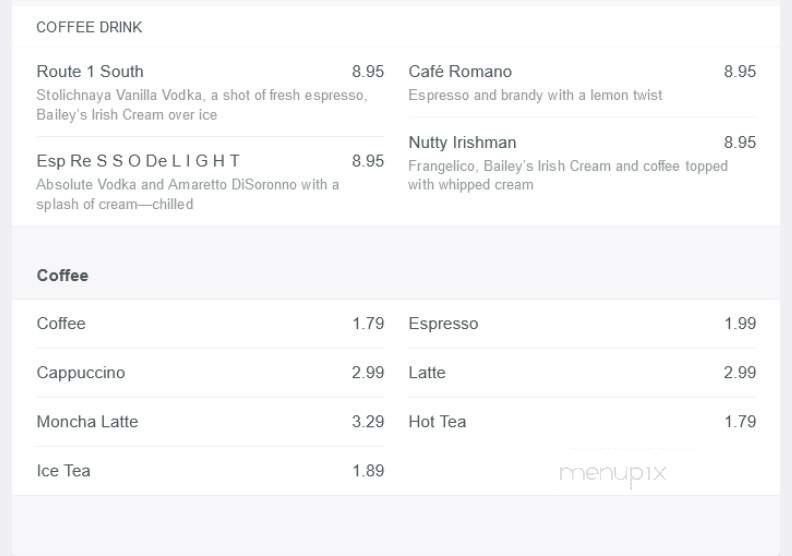Click the Nutty Irishman description text
This screenshot has height=556, width=792.
tap(568, 175)
